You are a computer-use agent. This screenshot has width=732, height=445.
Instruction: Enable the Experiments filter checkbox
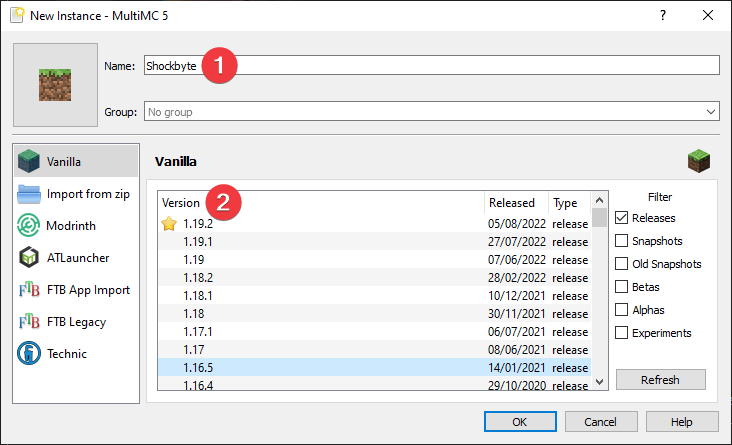click(x=621, y=332)
